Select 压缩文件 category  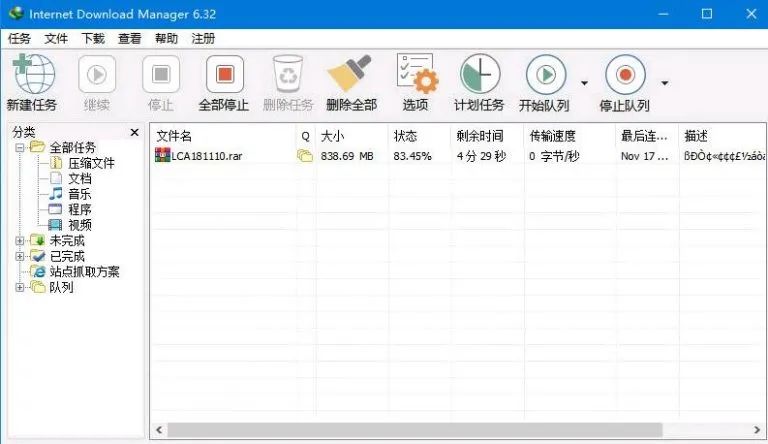[x=91, y=163]
